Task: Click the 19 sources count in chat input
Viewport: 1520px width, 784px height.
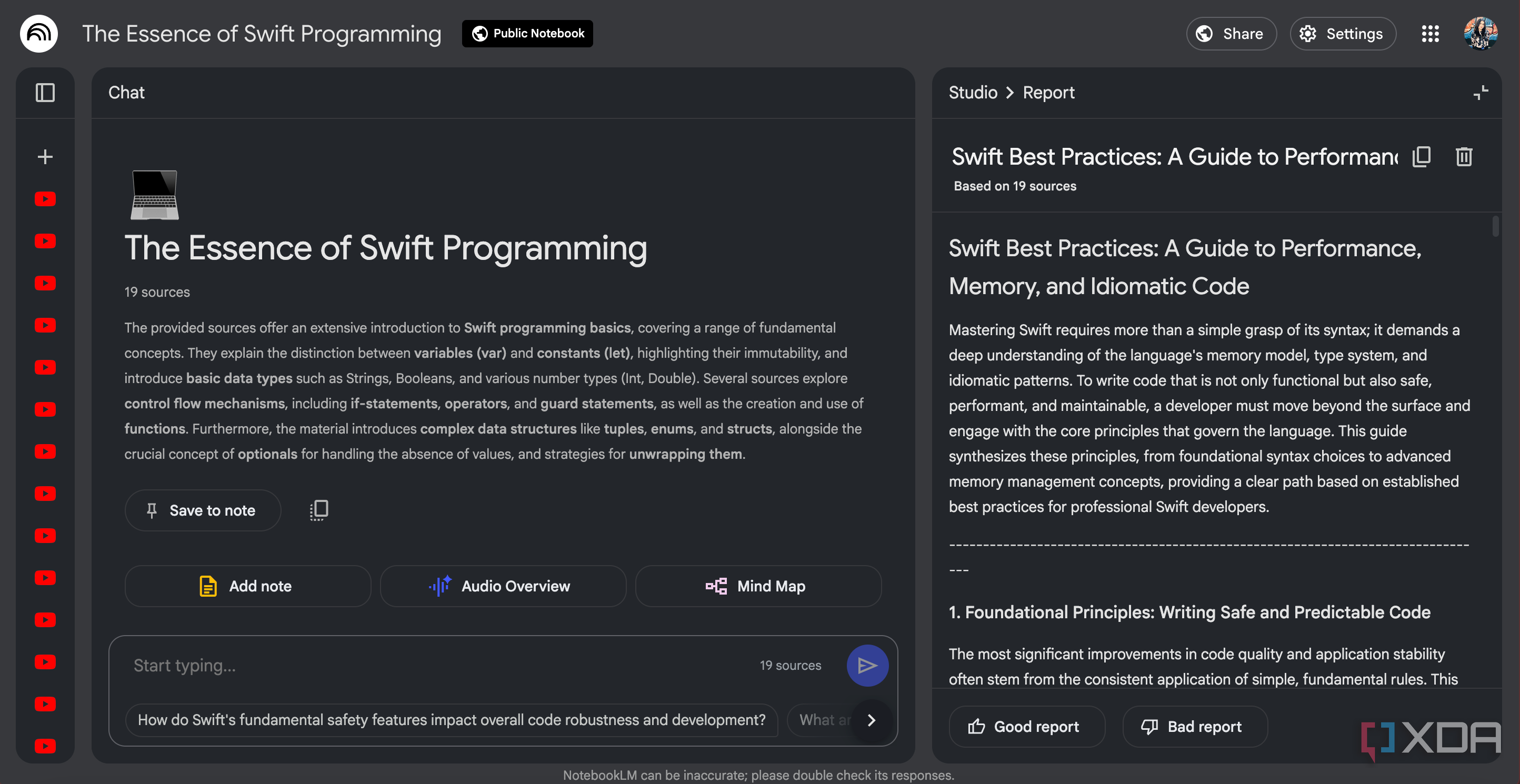Action: click(x=790, y=666)
